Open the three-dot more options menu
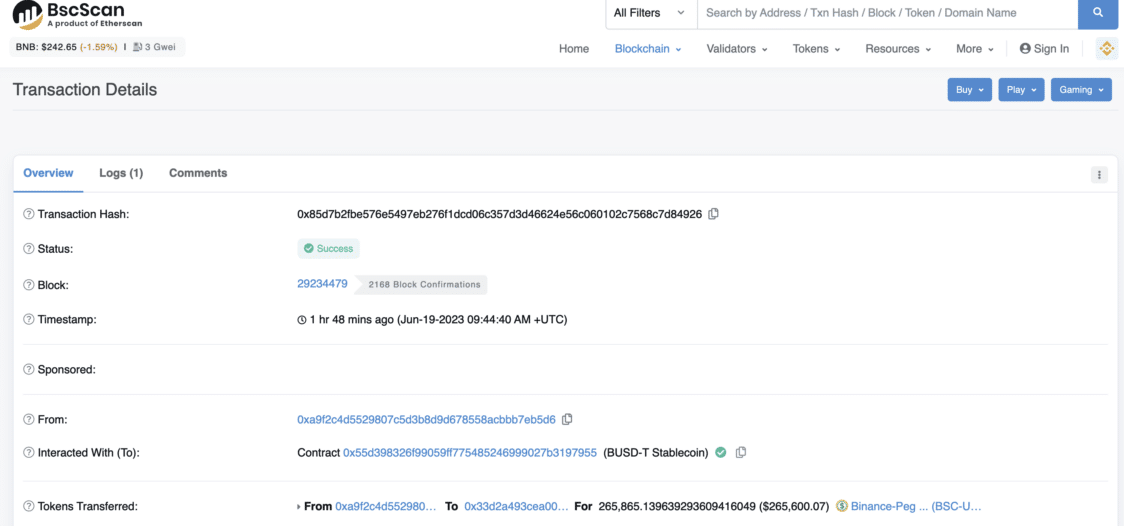The width and height of the screenshot is (1124, 526). [x=1099, y=175]
